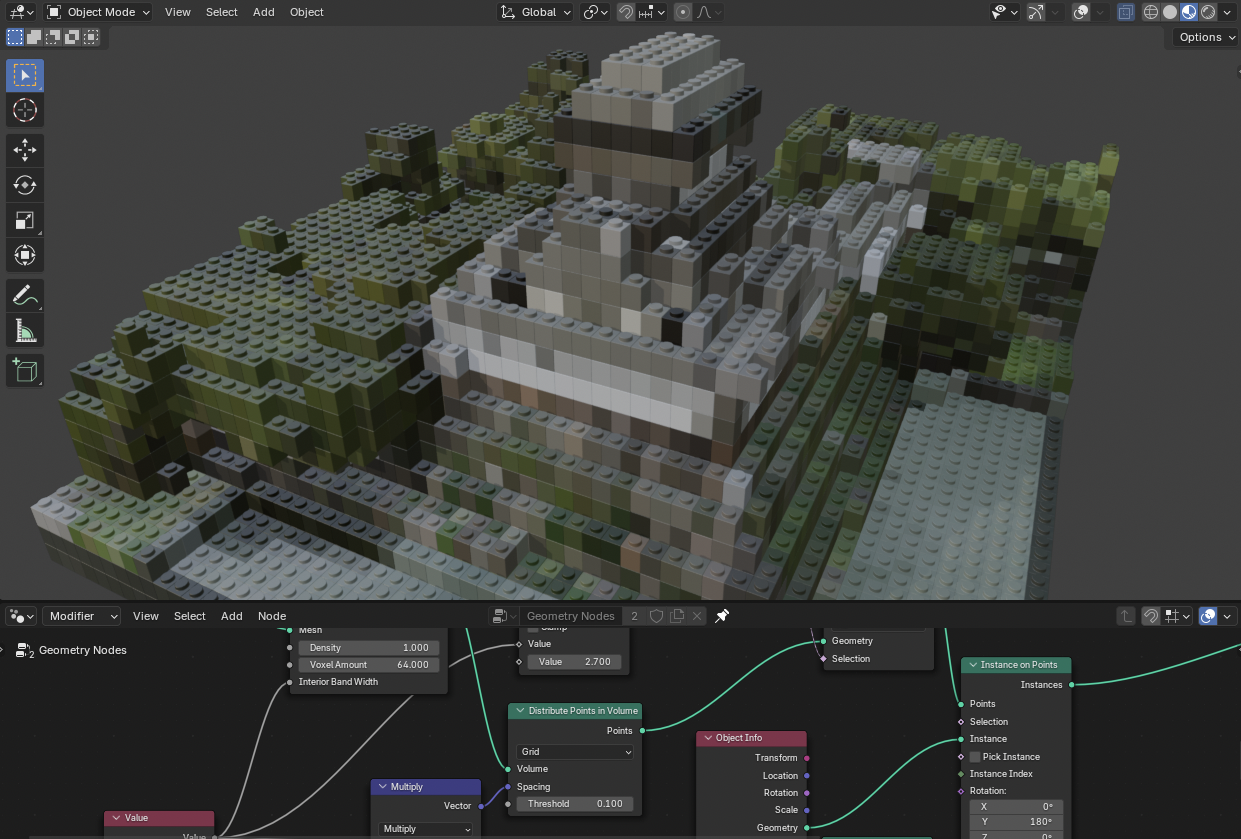Click the pin icon beside Geometry Nodes
1241x839 pixels.
click(722, 616)
